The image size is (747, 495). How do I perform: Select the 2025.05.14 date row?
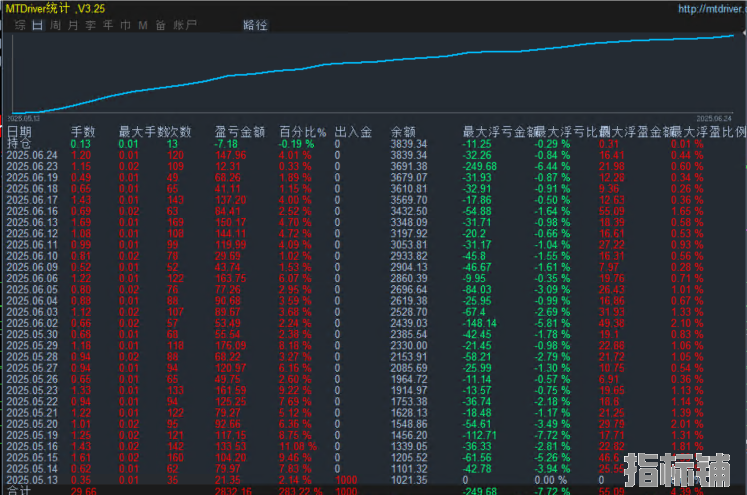(x=32, y=469)
